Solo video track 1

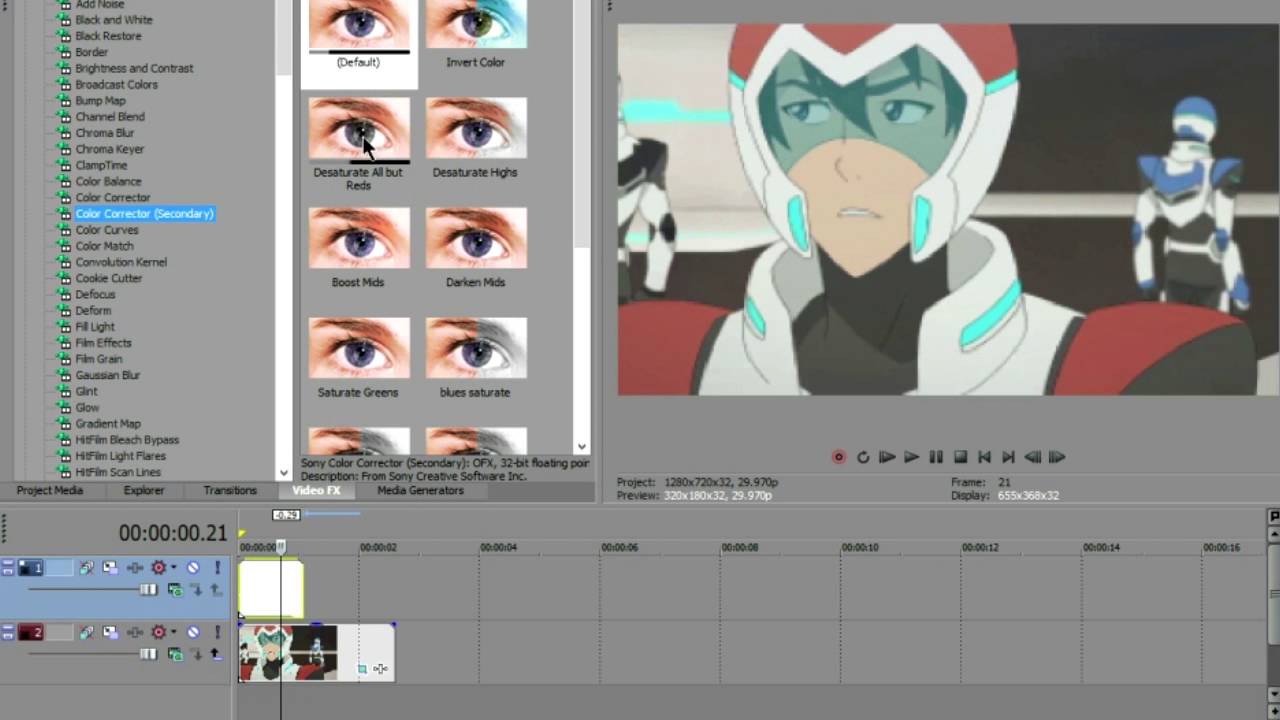click(216, 568)
